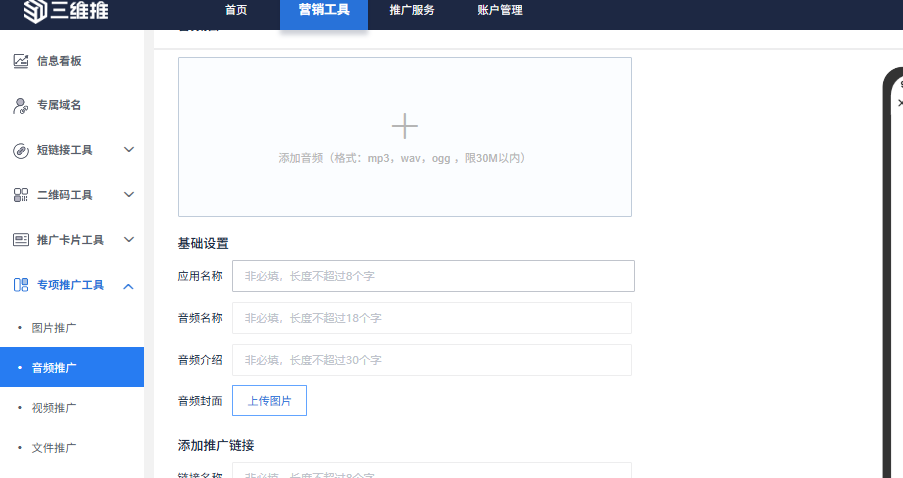This screenshot has width=903, height=478.
Task: Click the 二维码工具 QR code icon
Action: tap(20, 195)
